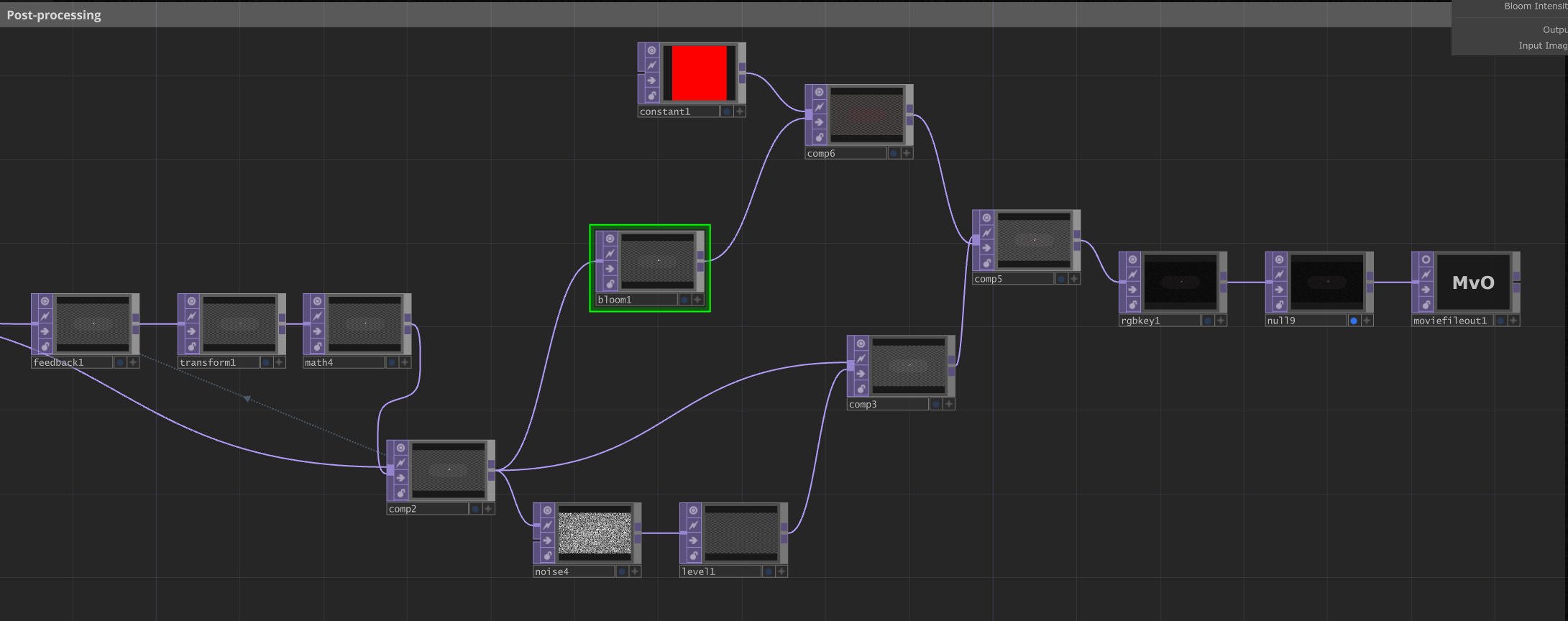The width and height of the screenshot is (1568, 621).
Task: Bypass the constant1 node
Action: (x=651, y=80)
